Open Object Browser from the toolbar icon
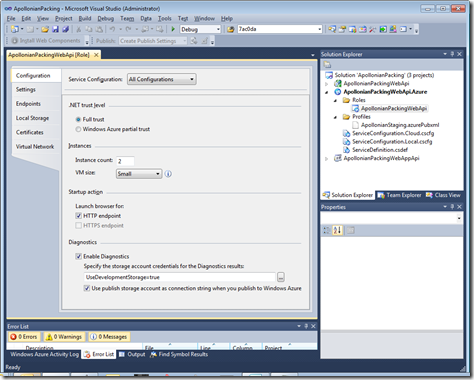The image size is (474, 380). 363,29
